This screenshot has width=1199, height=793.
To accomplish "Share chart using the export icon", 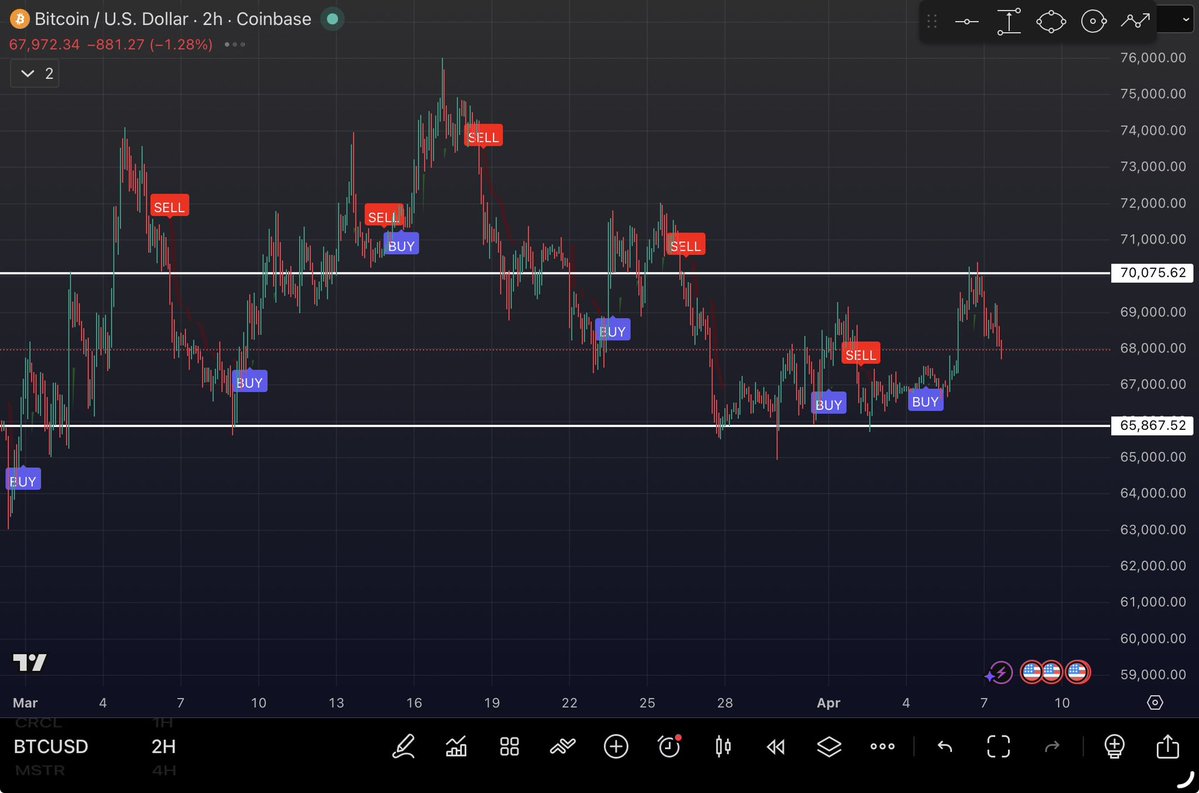I will (1167, 746).
